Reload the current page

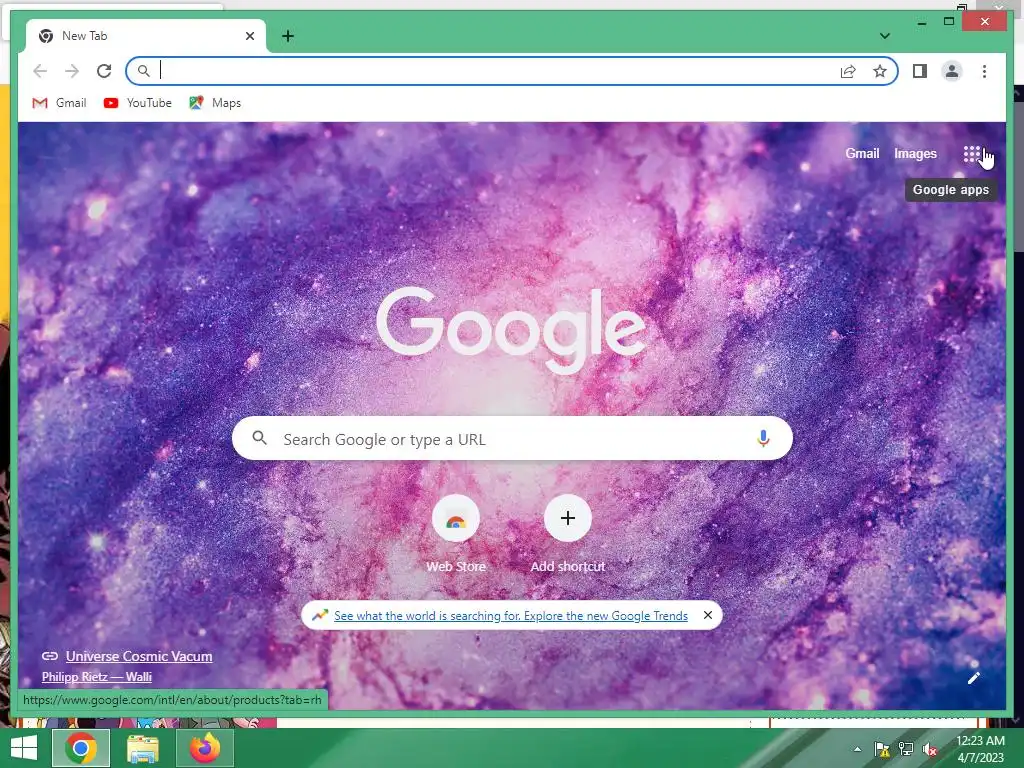(104, 71)
